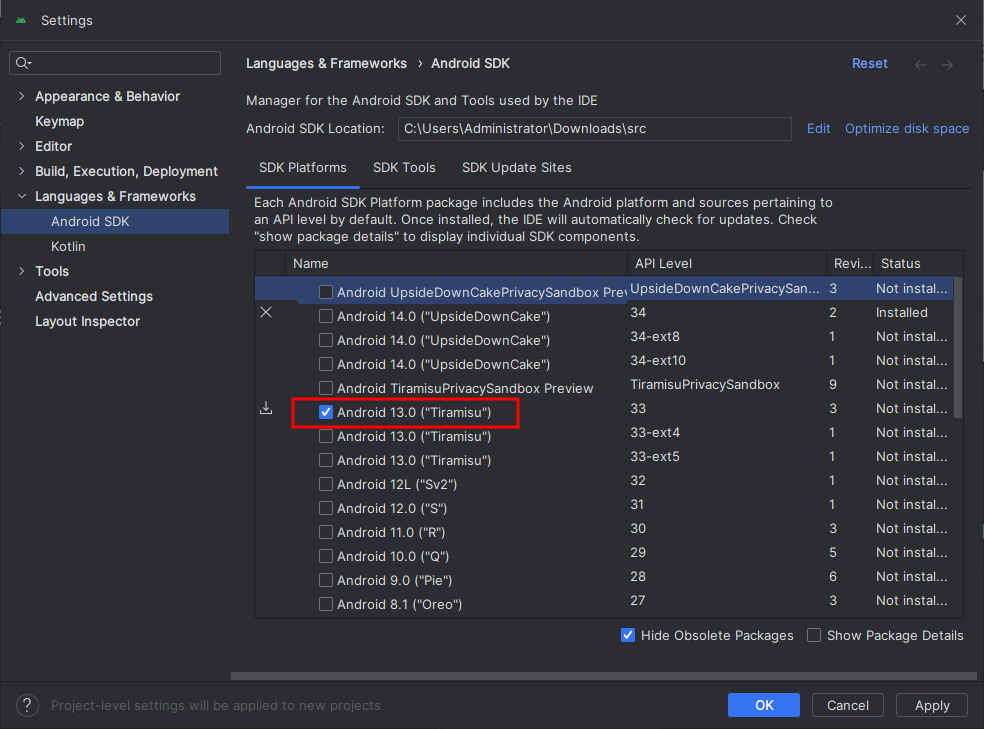
Task: Click the X remove icon beside Android 14.0
Action: coord(266,312)
